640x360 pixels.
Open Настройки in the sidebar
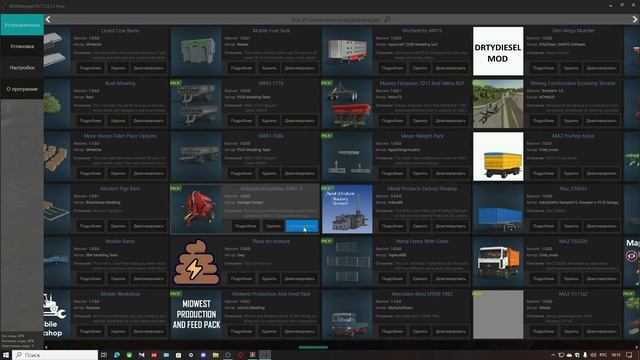point(22,67)
